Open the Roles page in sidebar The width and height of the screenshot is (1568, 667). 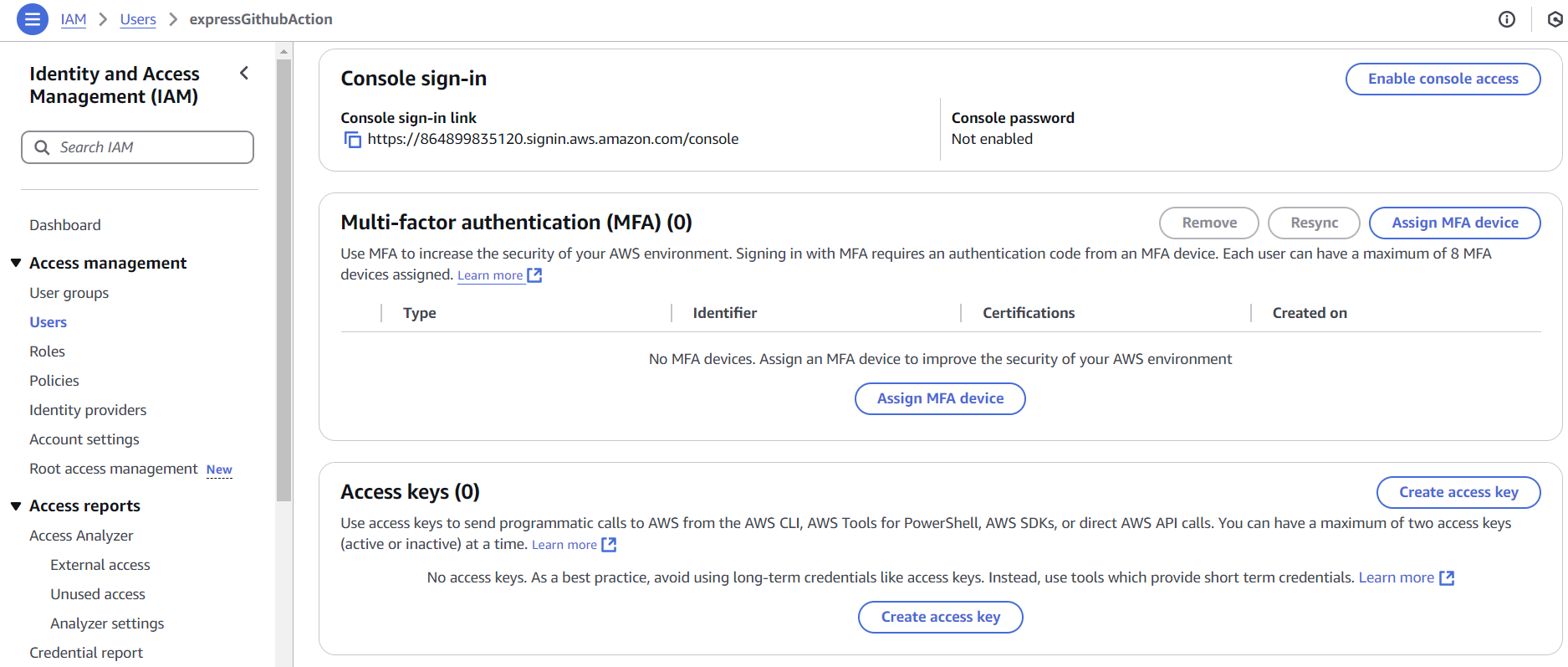47,351
